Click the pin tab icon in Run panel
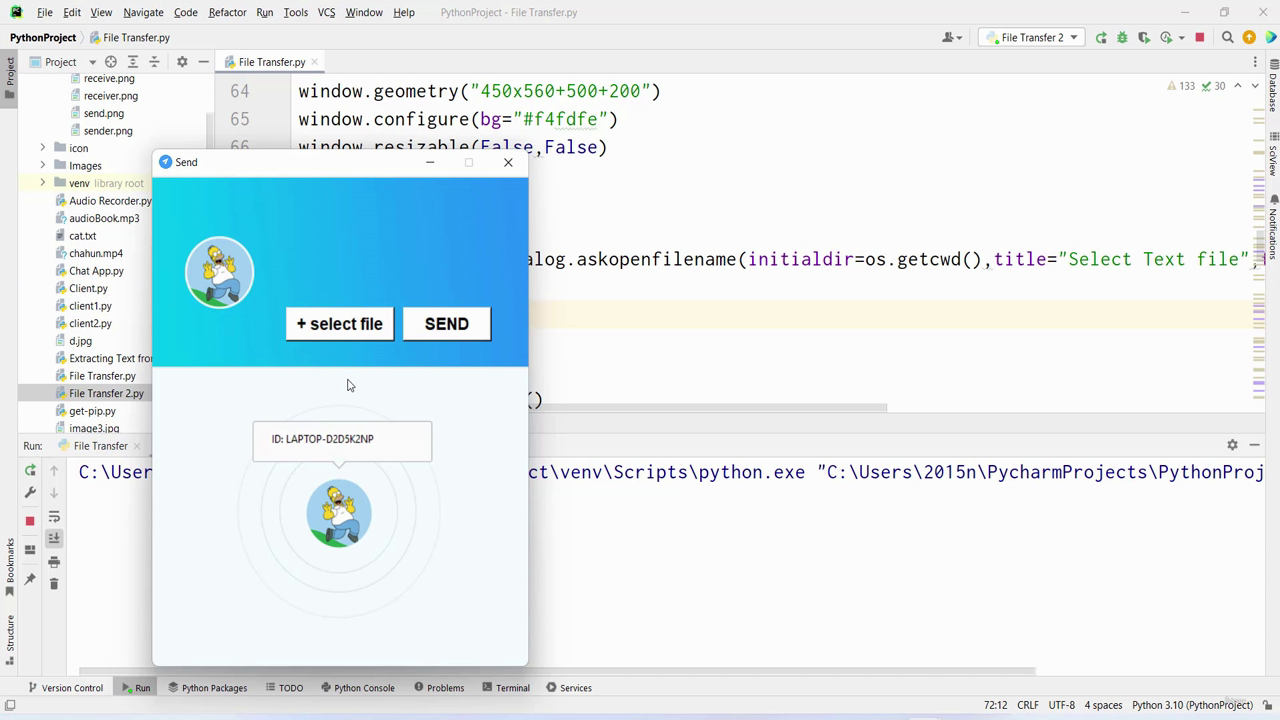This screenshot has width=1280, height=720. point(30,579)
